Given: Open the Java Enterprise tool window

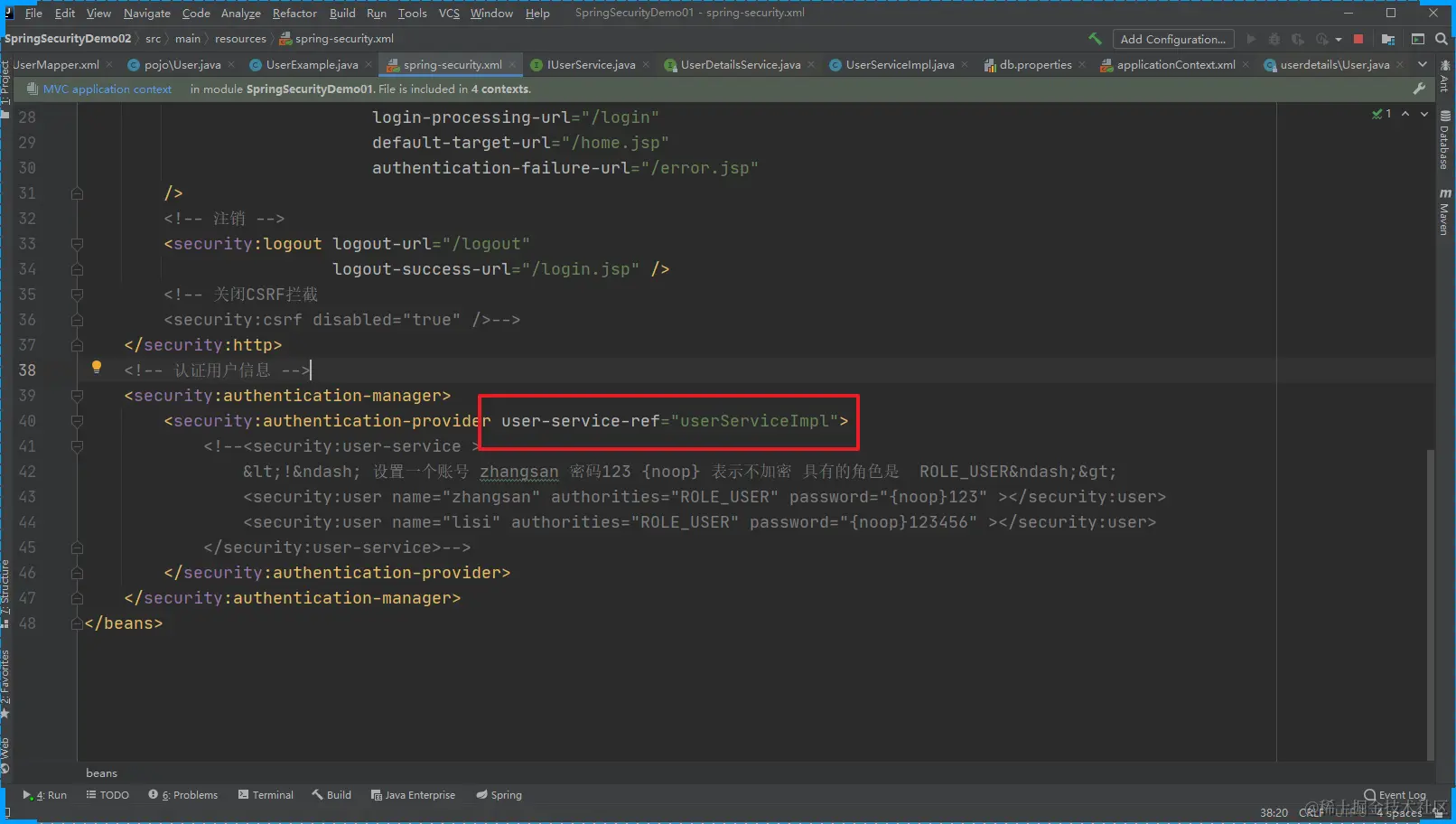Looking at the screenshot, I should click(413, 795).
